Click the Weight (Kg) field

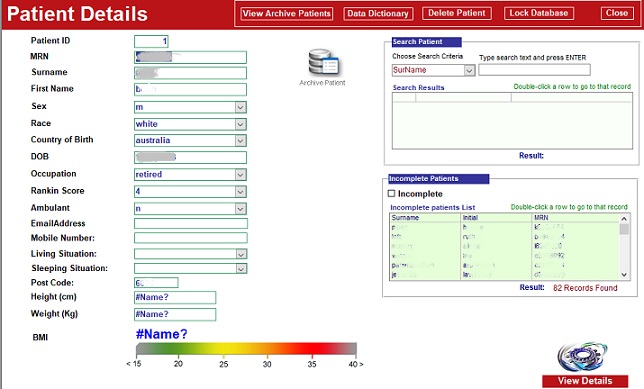tap(175, 314)
